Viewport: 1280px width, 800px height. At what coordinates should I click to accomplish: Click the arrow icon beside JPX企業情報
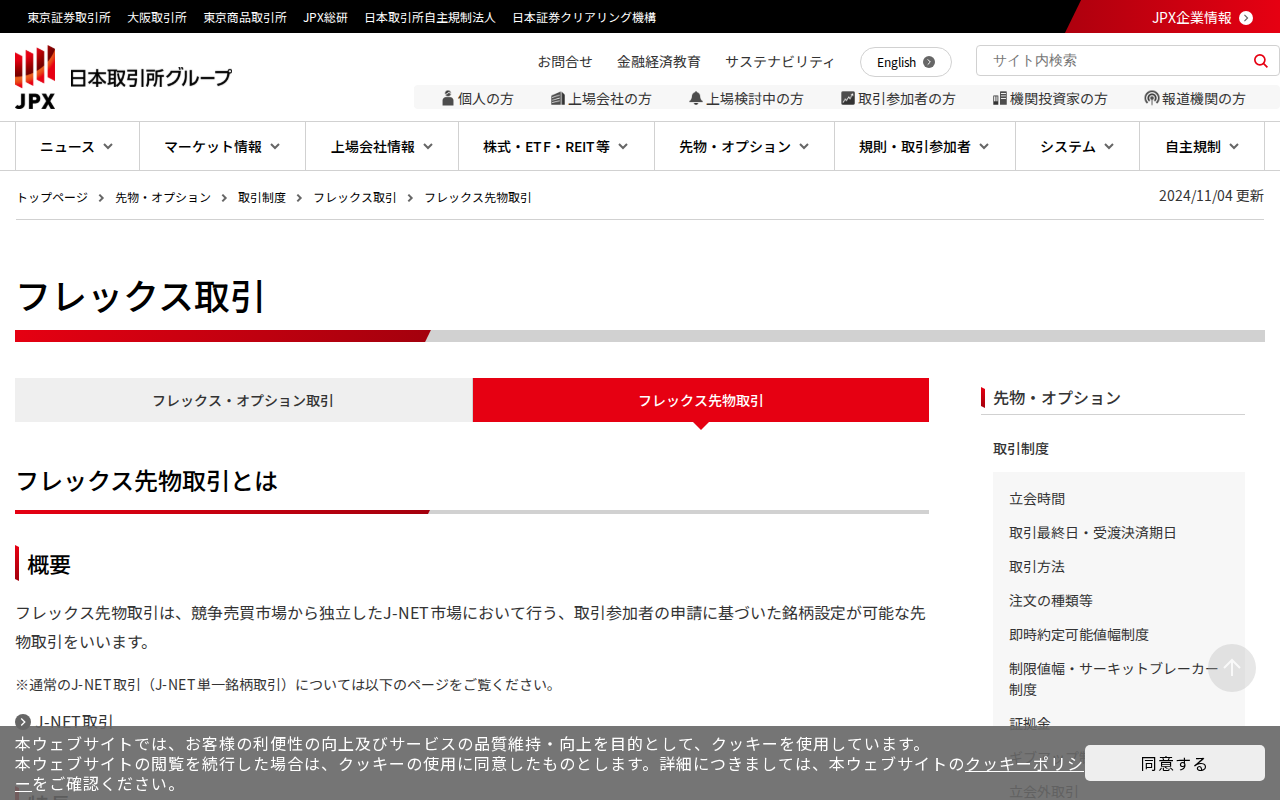1246,17
